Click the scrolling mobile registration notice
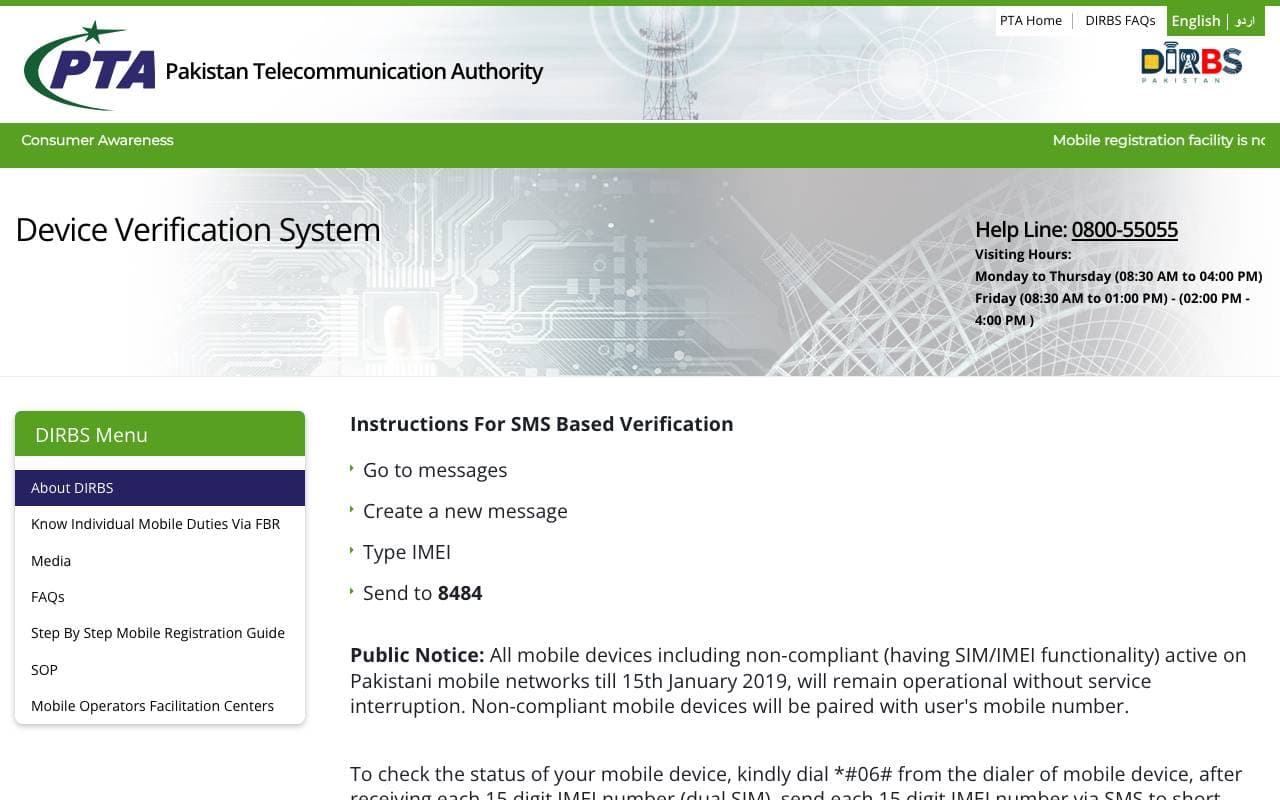Viewport: 1280px width, 800px height. pos(1158,140)
